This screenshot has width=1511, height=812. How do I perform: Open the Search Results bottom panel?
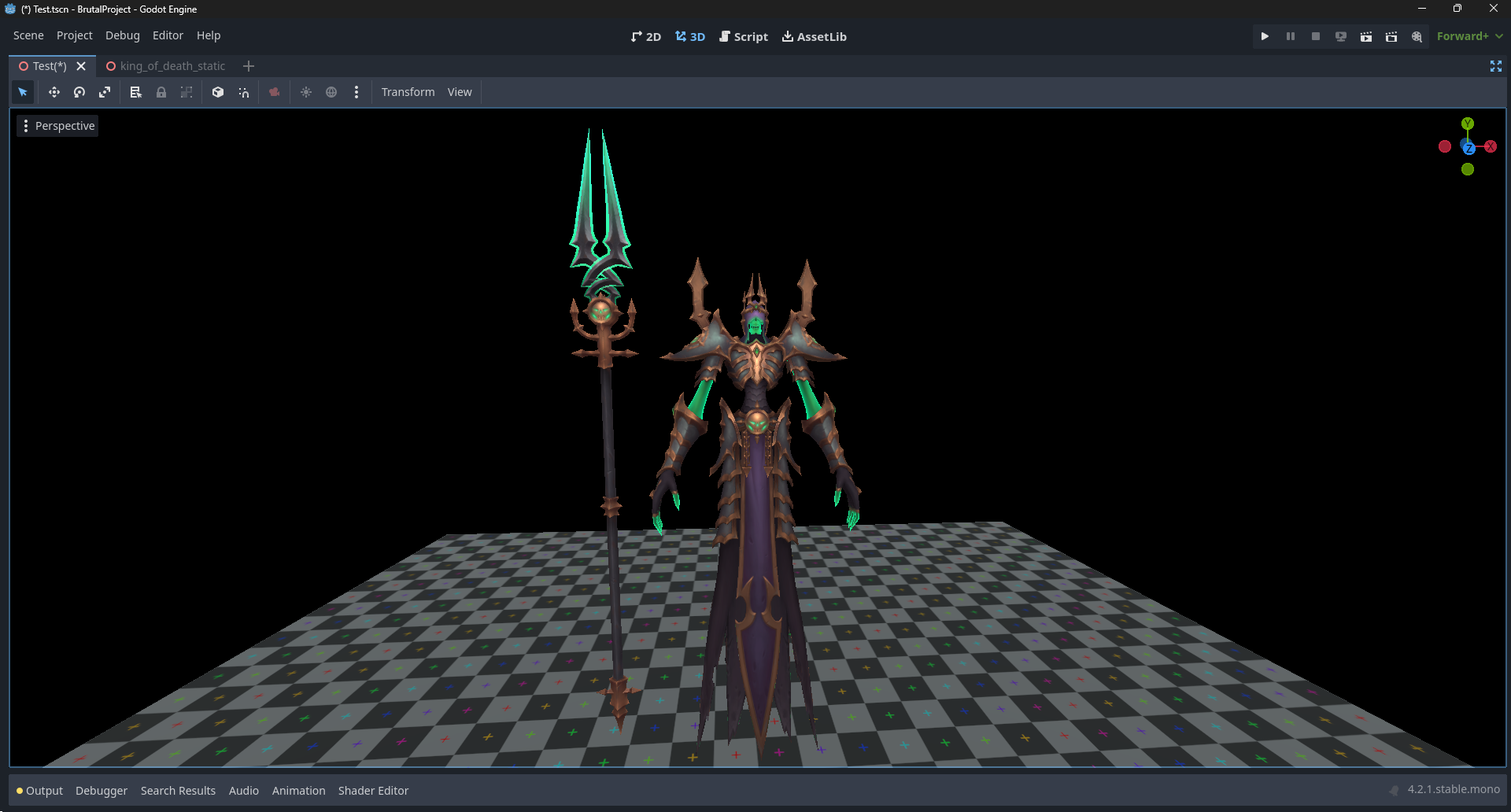coord(178,791)
